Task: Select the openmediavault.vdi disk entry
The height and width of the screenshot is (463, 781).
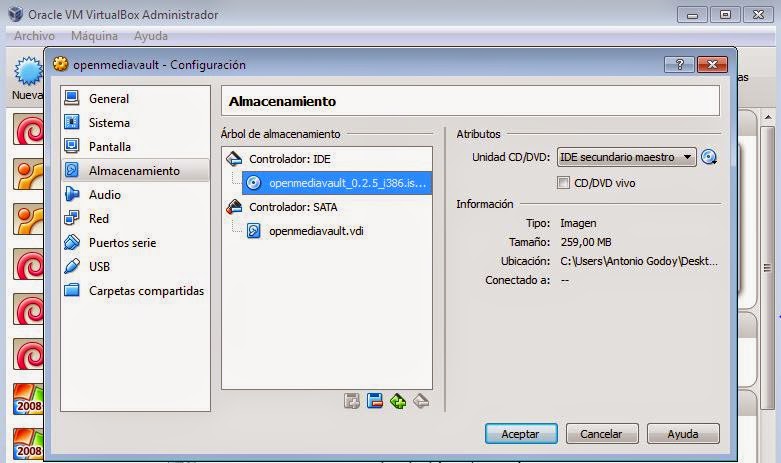Action: coord(316,231)
